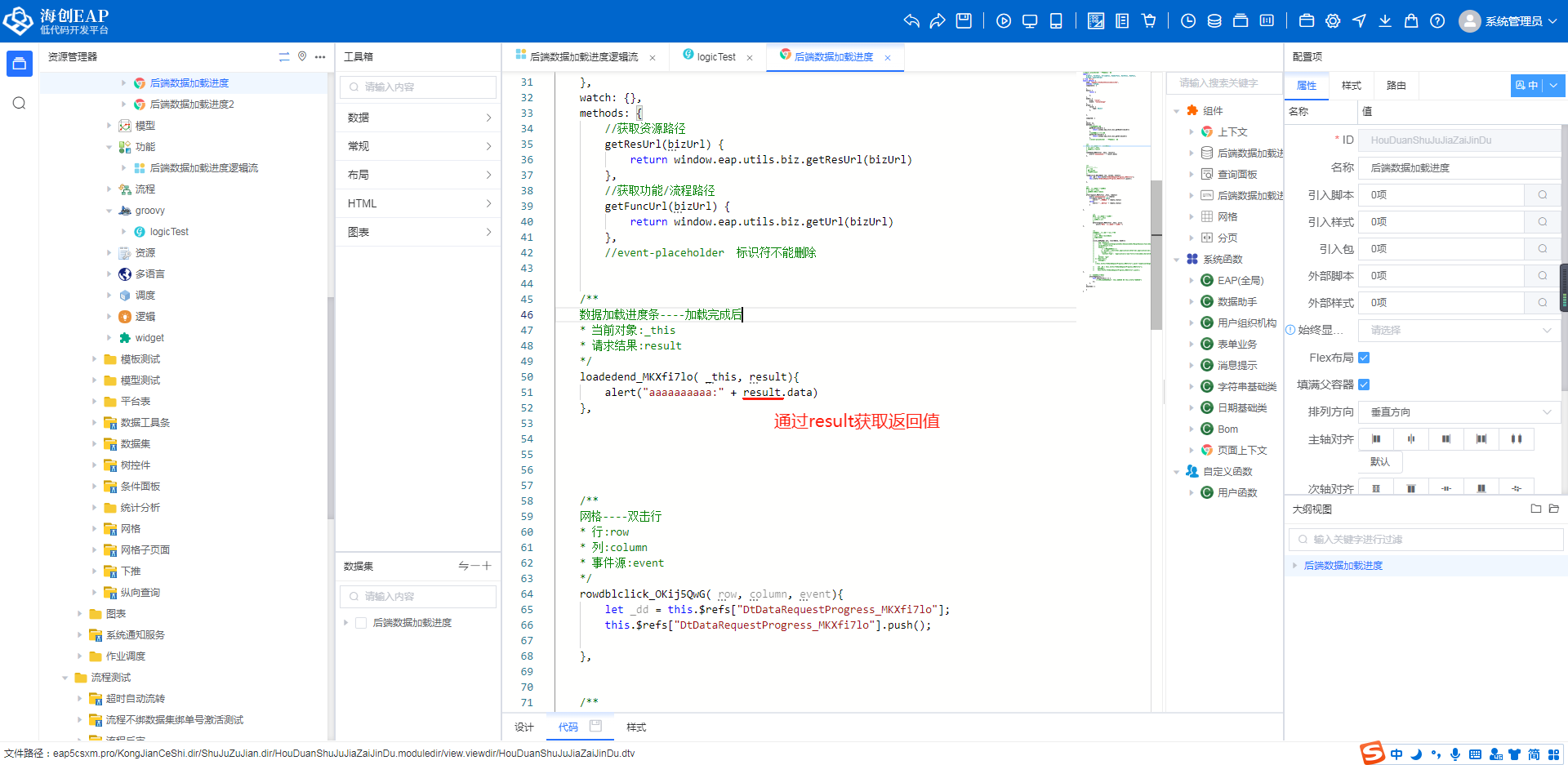The height and width of the screenshot is (765, 1568).
Task: Open the 排列方向 dropdown
Action: 1459,412
